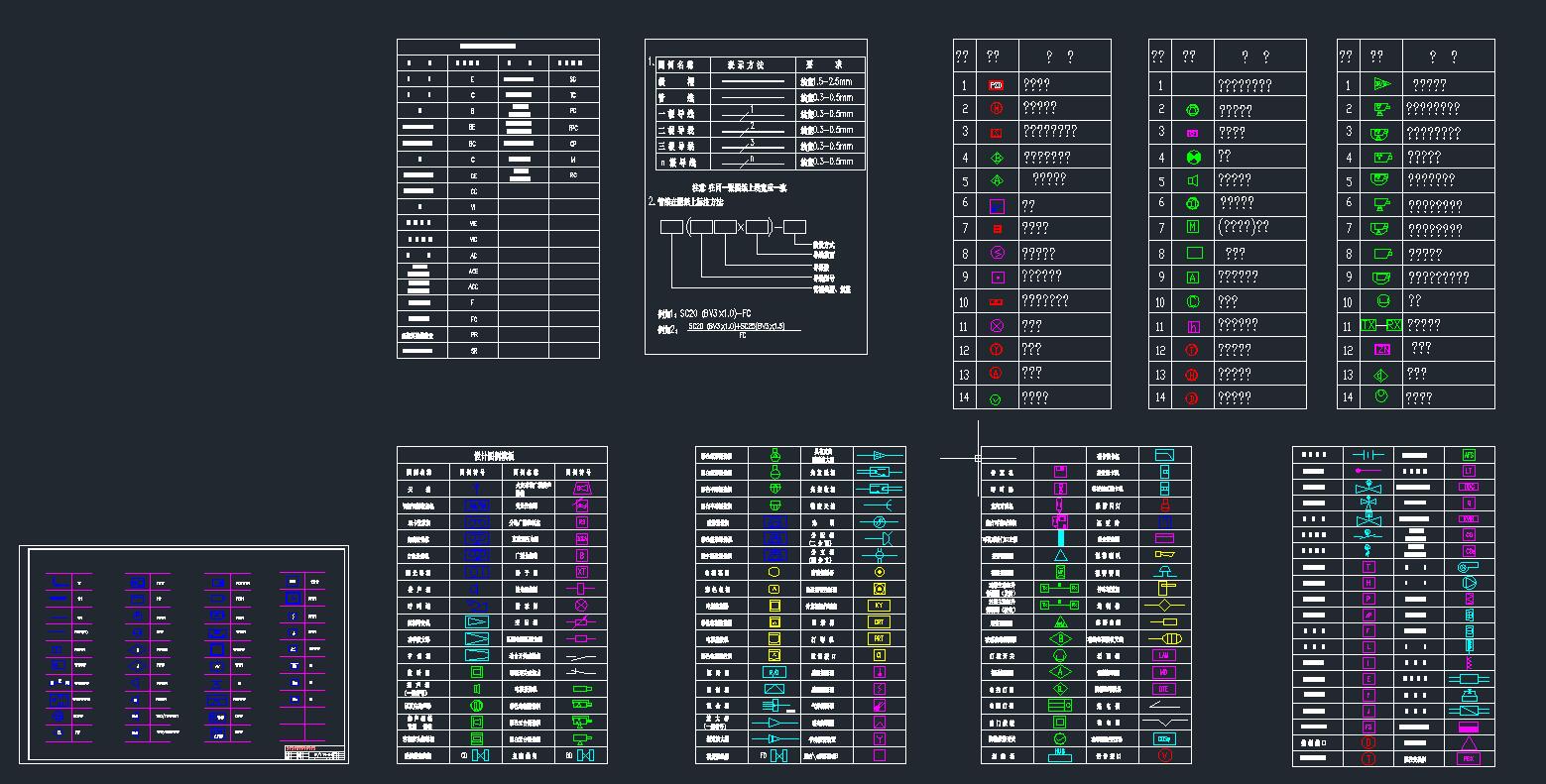Select the magenta ZN symbol
Image resolution: width=1546 pixels, height=784 pixels.
point(1382,349)
